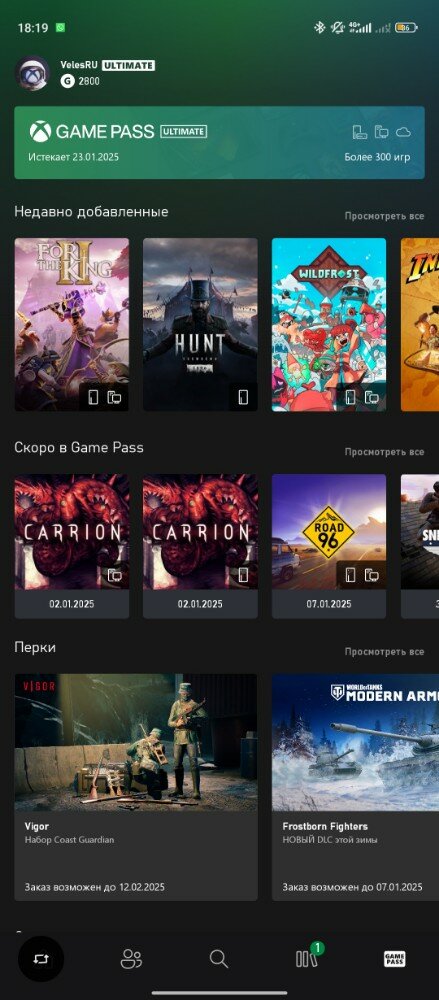Open Frostborn Fighters perk card
The image size is (439, 1000).
tap(355, 787)
